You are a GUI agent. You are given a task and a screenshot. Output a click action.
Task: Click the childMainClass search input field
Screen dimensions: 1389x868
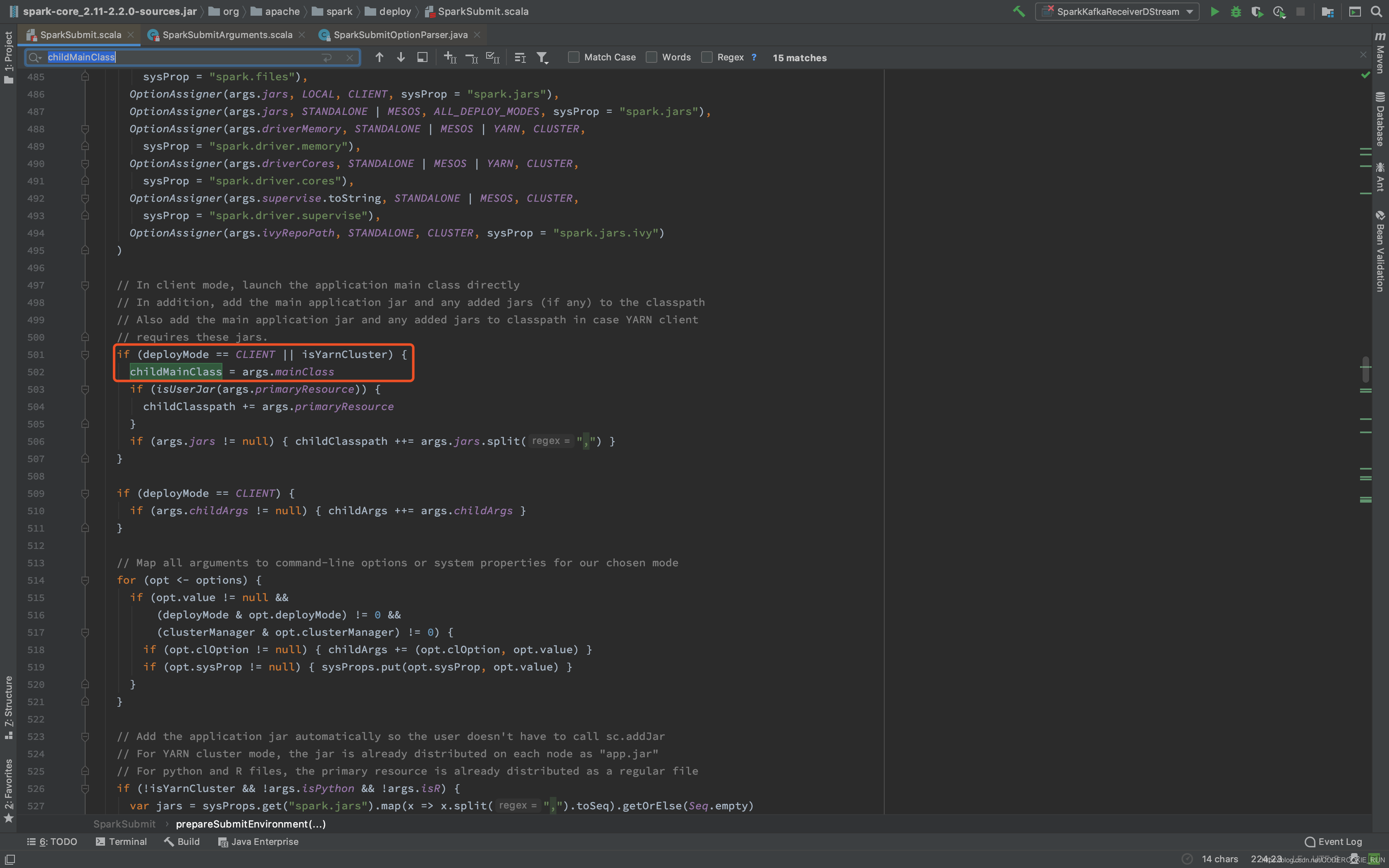pyautogui.click(x=185, y=57)
